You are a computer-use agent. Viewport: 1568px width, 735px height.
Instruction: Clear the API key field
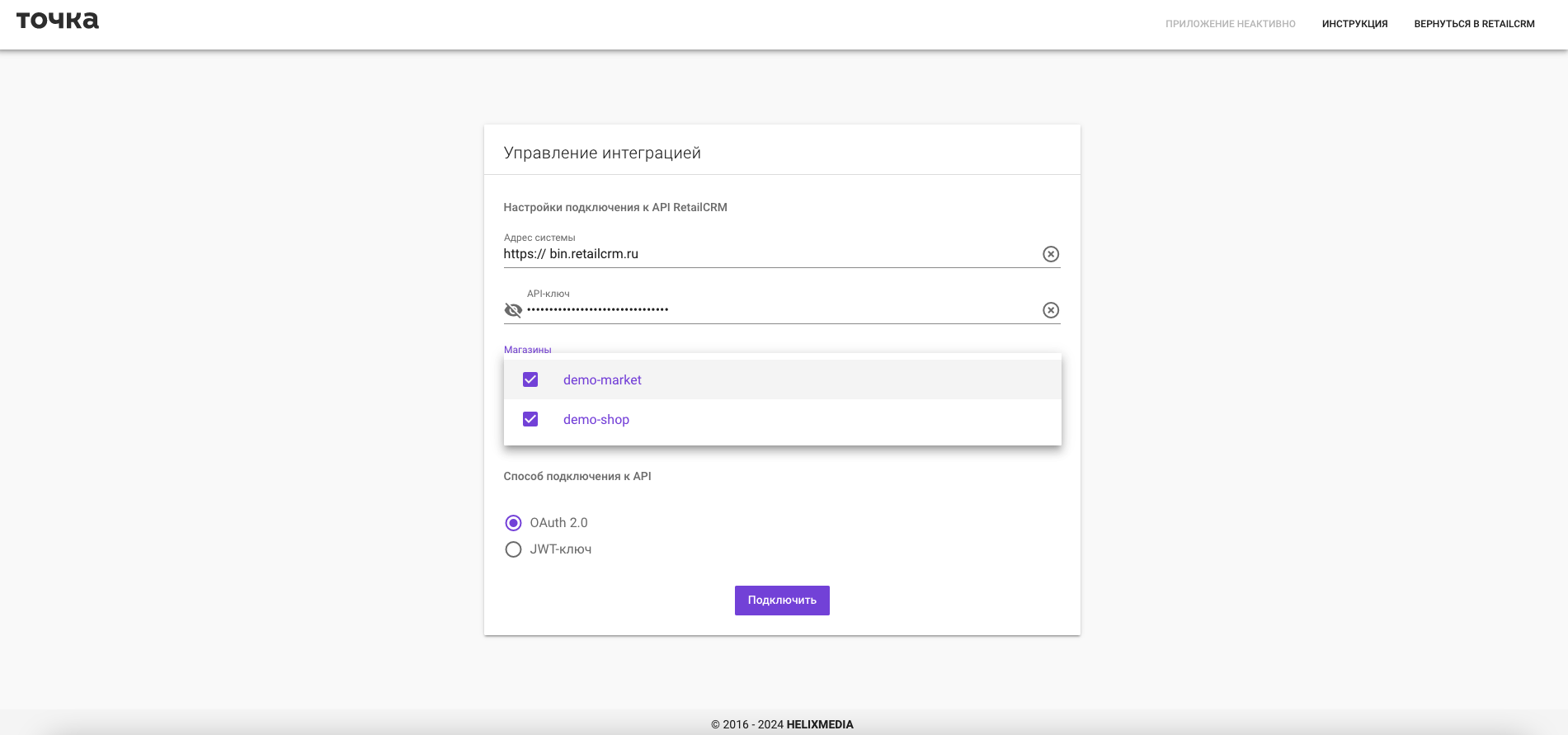pos(1050,310)
